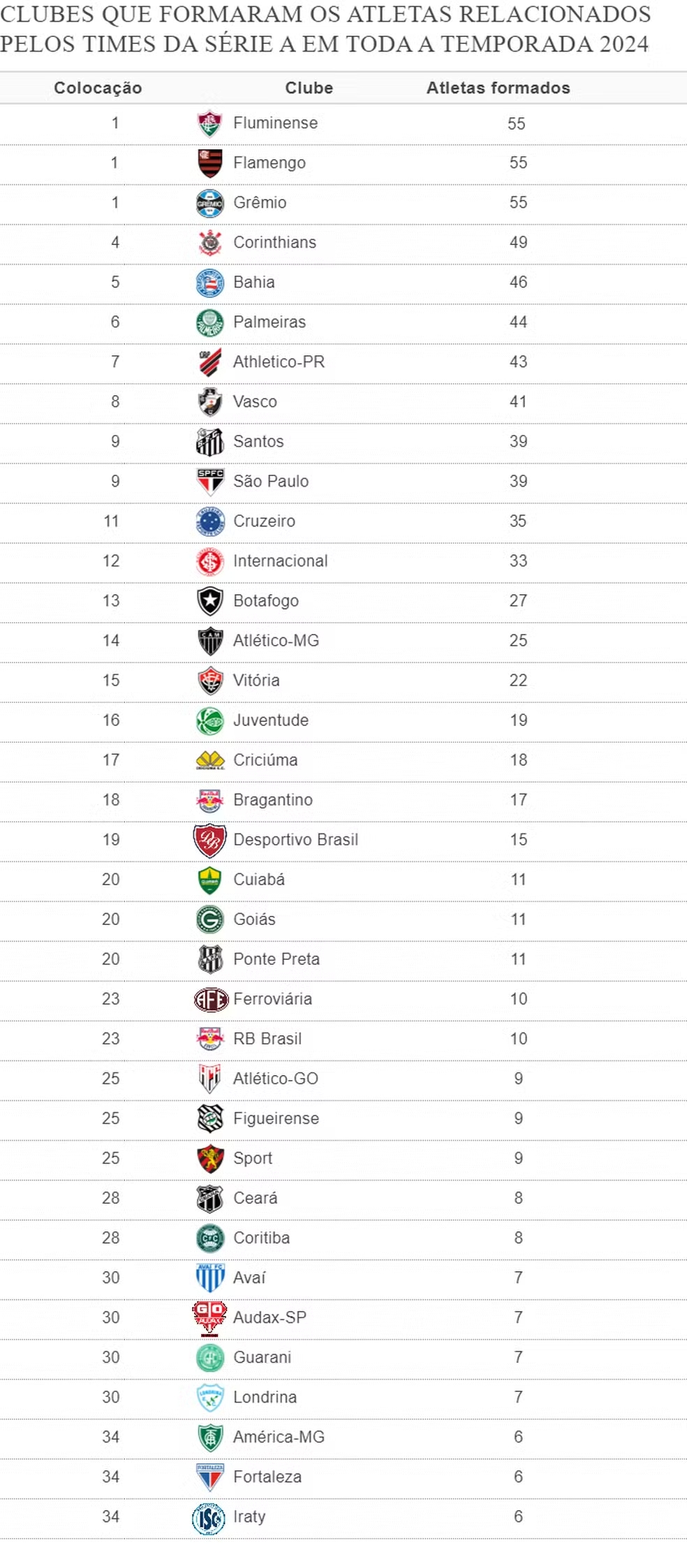
Task: Click the Cruzeiro crest icon
Action: point(209,522)
